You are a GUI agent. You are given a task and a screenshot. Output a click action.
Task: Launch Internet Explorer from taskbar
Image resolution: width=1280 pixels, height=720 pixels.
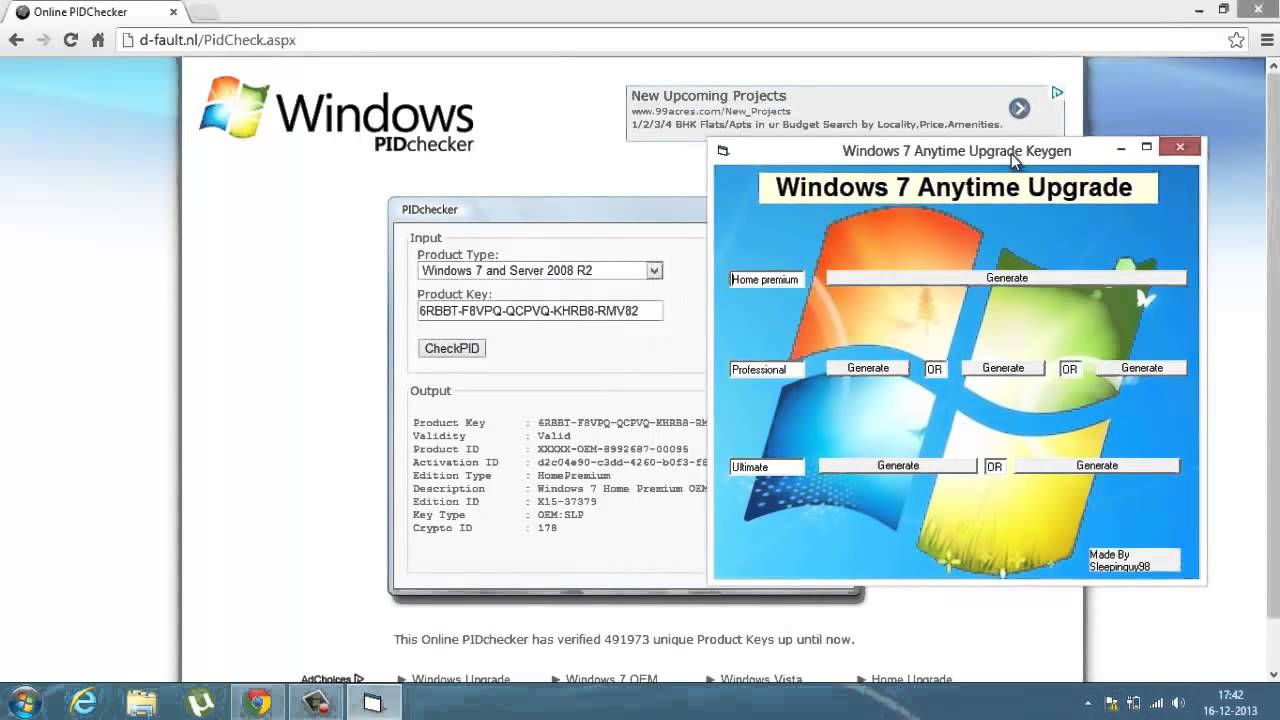[83, 703]
